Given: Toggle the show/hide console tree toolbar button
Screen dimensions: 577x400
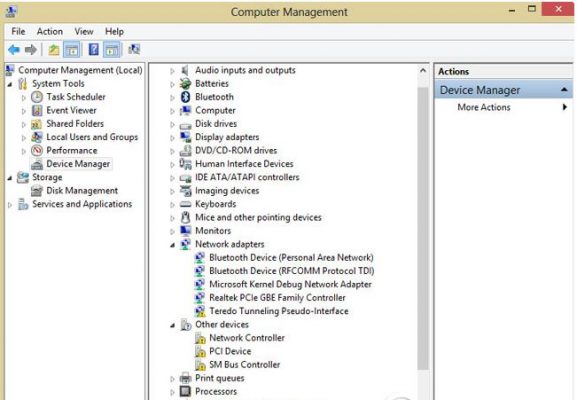Looking at the screenshot, I should click(x=72, y=49).
